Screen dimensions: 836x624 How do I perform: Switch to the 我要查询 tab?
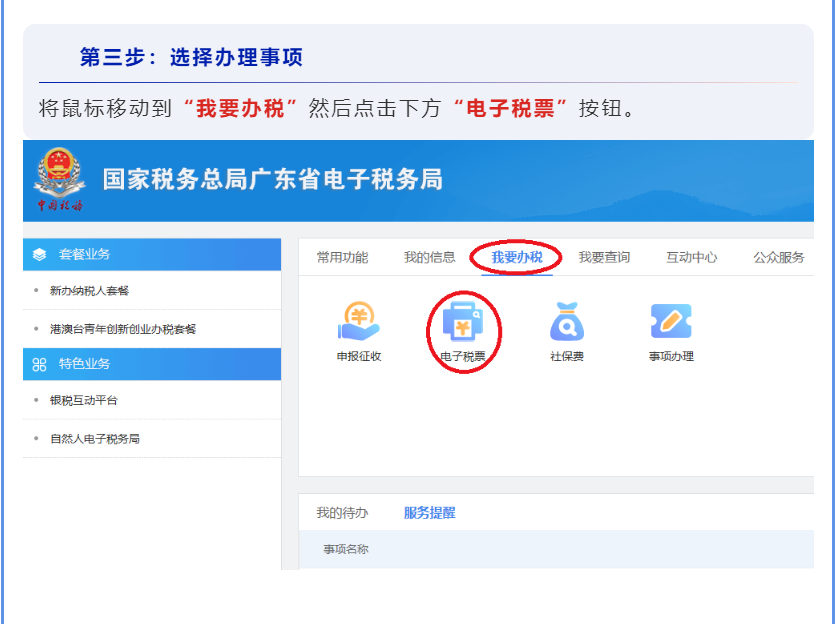point(604,258)
